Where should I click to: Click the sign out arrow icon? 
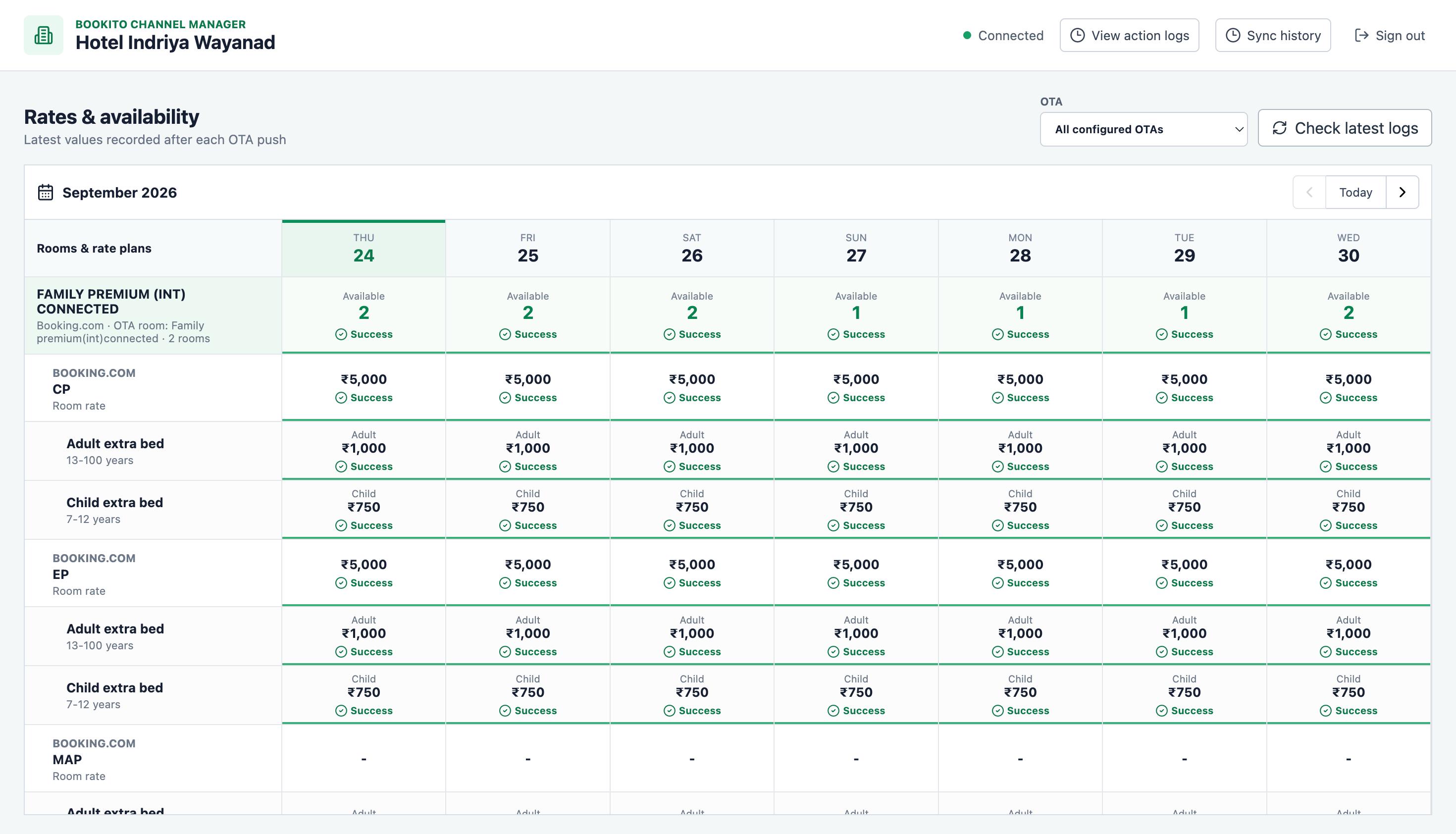1361,36
